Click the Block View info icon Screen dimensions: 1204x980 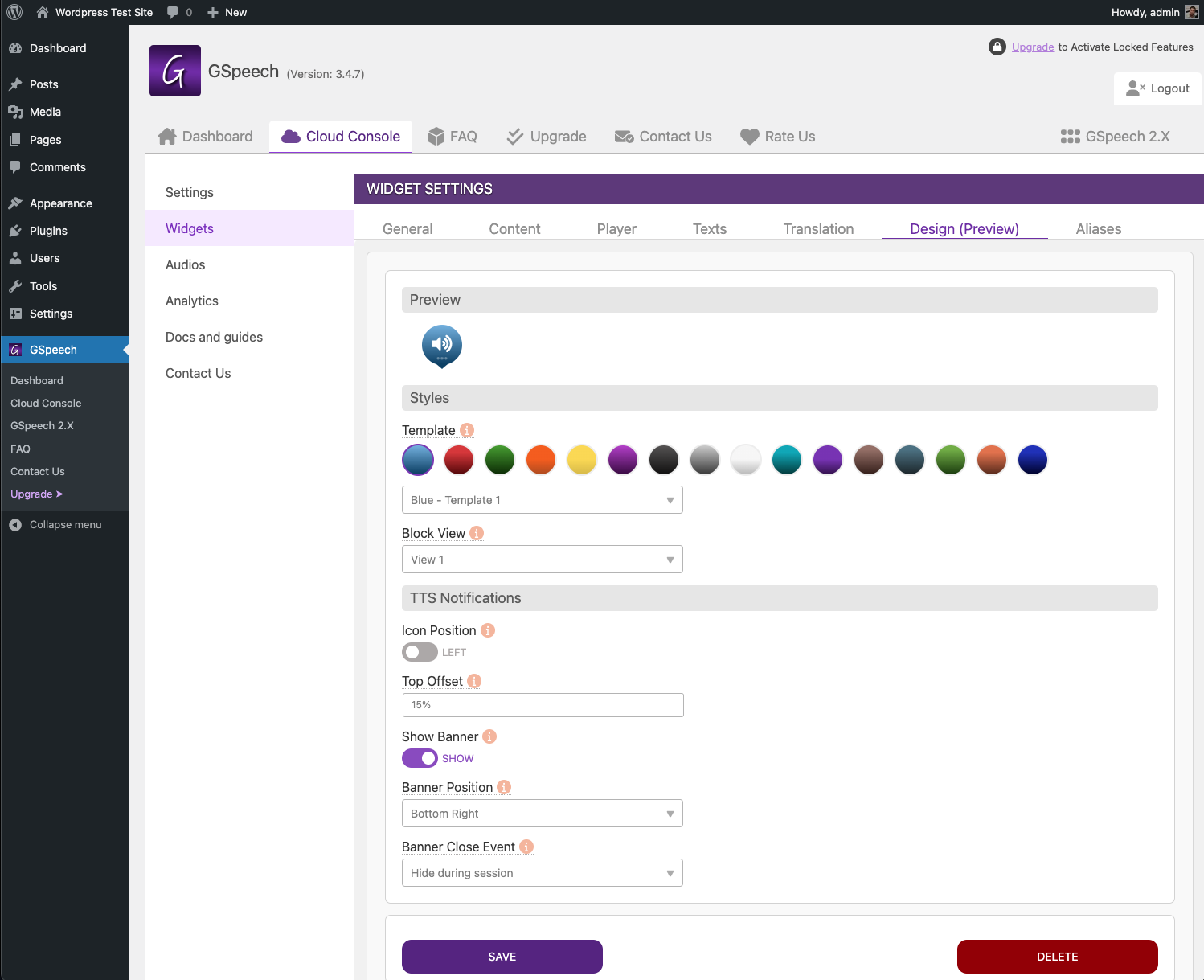tap(477, 533)
